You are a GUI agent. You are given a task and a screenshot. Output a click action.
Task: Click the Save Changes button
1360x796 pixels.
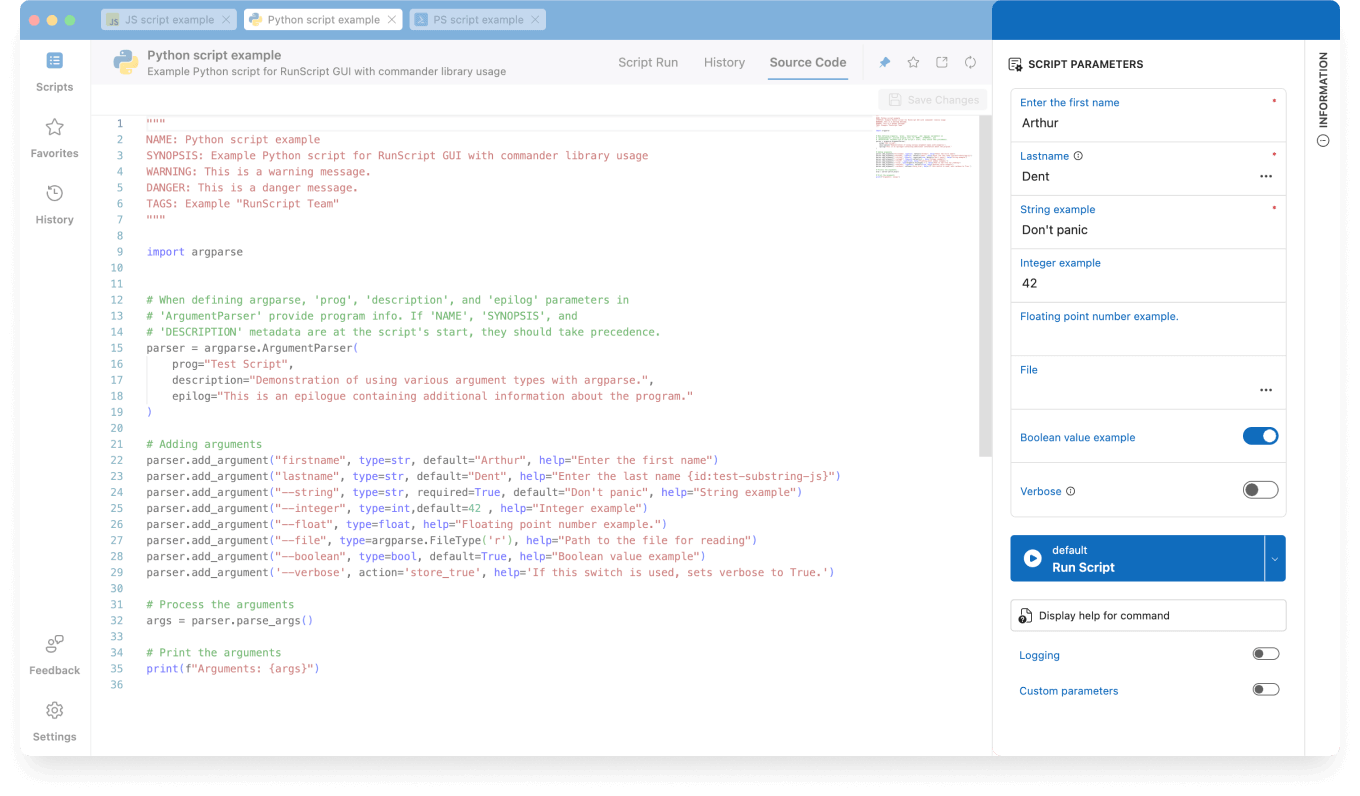click(933, 100)
